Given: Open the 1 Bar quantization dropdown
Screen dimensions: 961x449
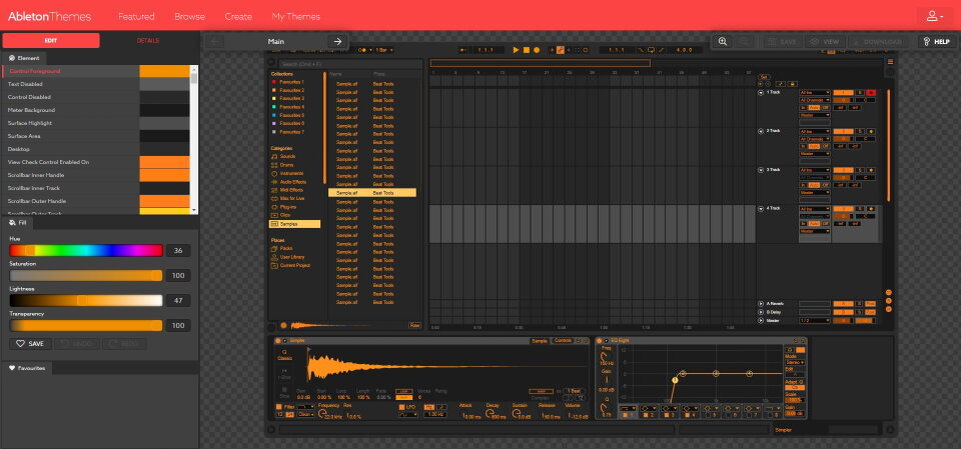Looking at the screenshot, I should click(384, 50).
